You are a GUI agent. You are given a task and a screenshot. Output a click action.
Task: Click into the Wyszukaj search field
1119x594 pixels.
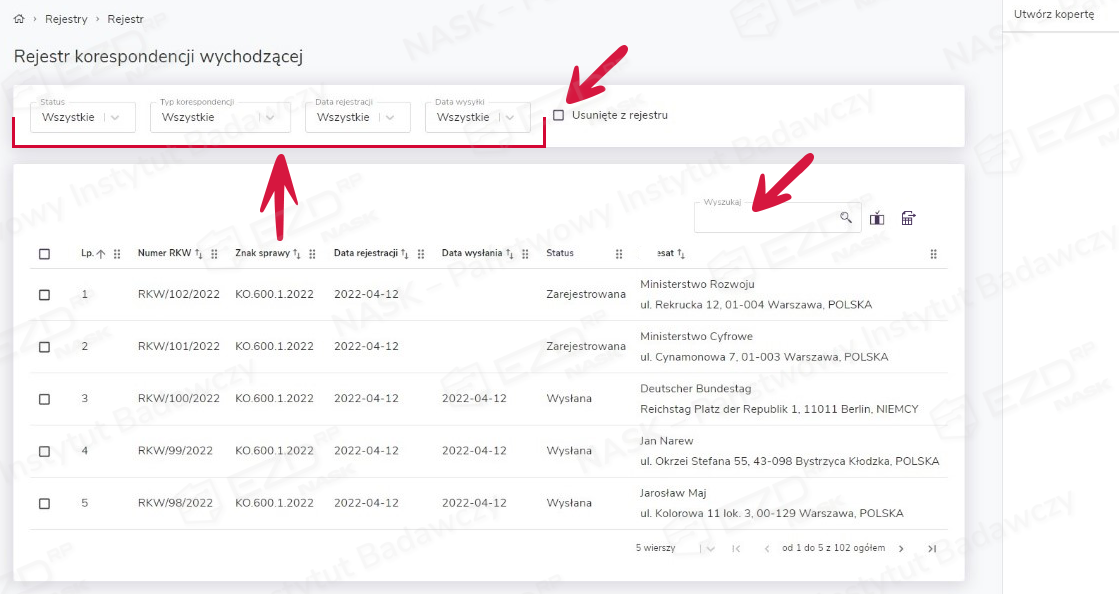[765, 218]
